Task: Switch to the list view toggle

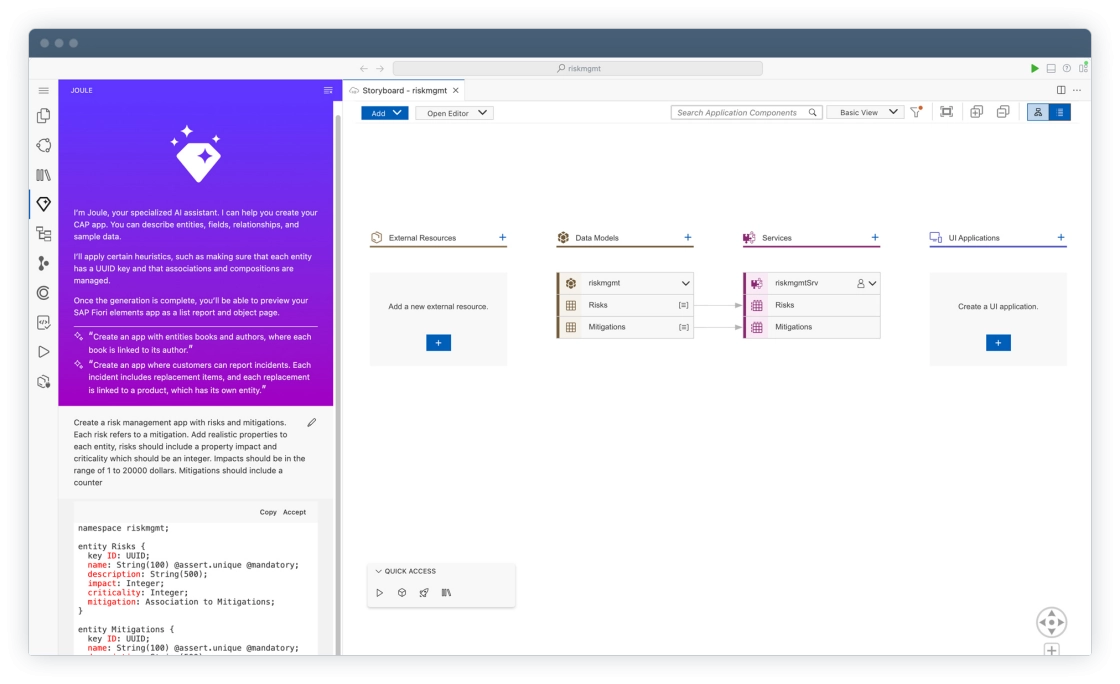Action: click(x=1060, y=112)
